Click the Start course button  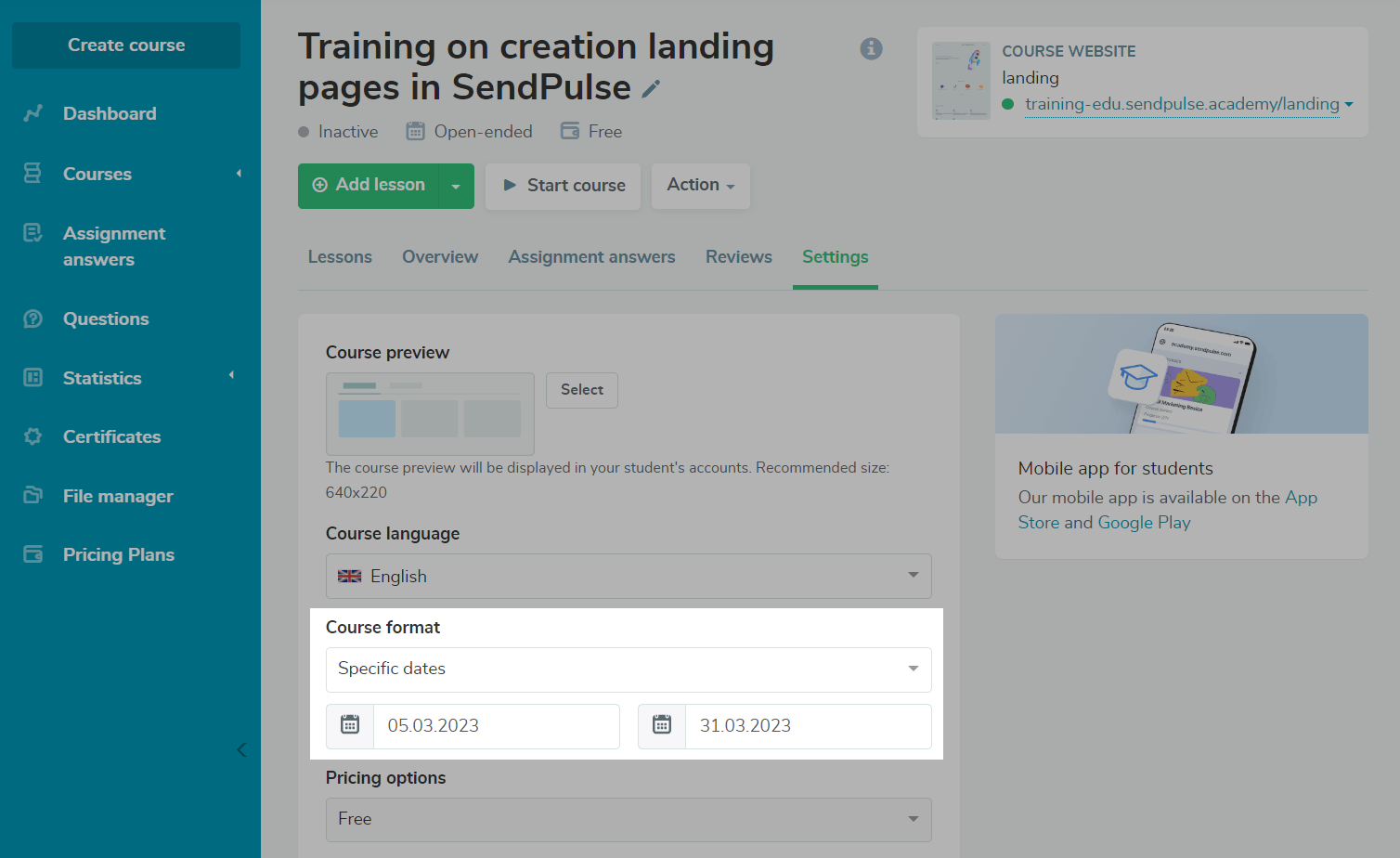click(563, 186)
